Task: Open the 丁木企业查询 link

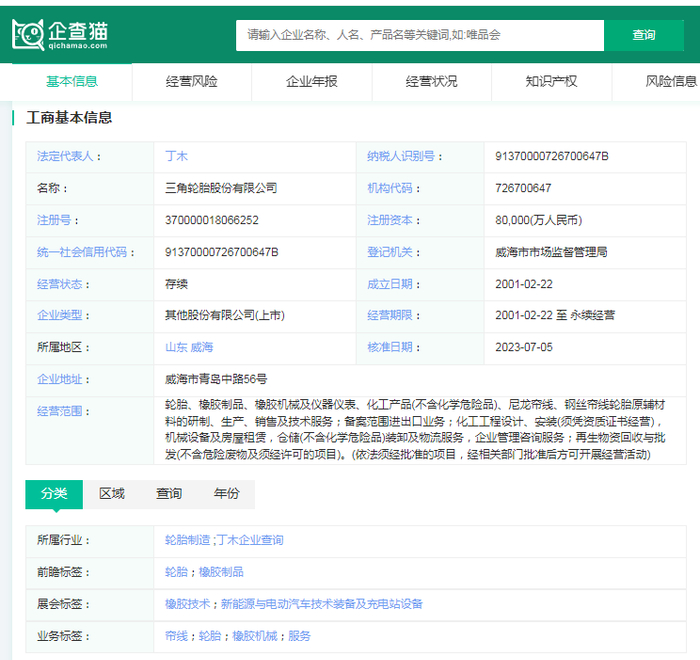Action: coord(250,540)
